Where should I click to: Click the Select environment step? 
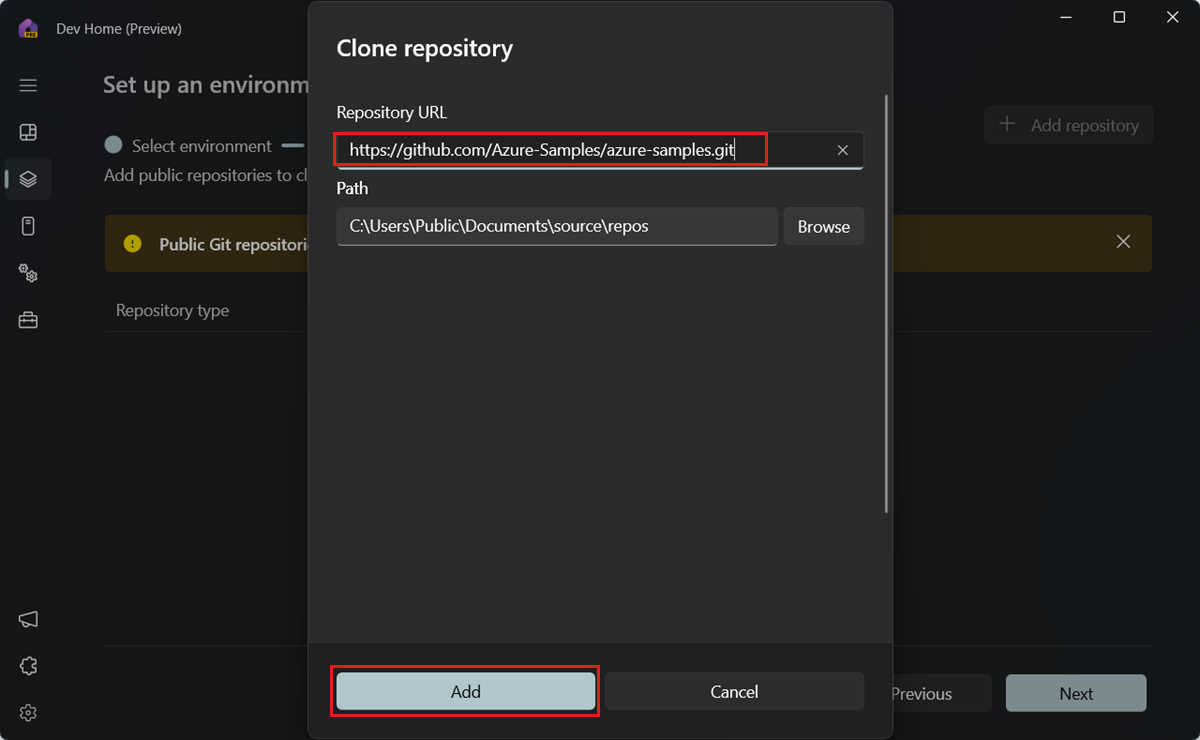(189, 146)
